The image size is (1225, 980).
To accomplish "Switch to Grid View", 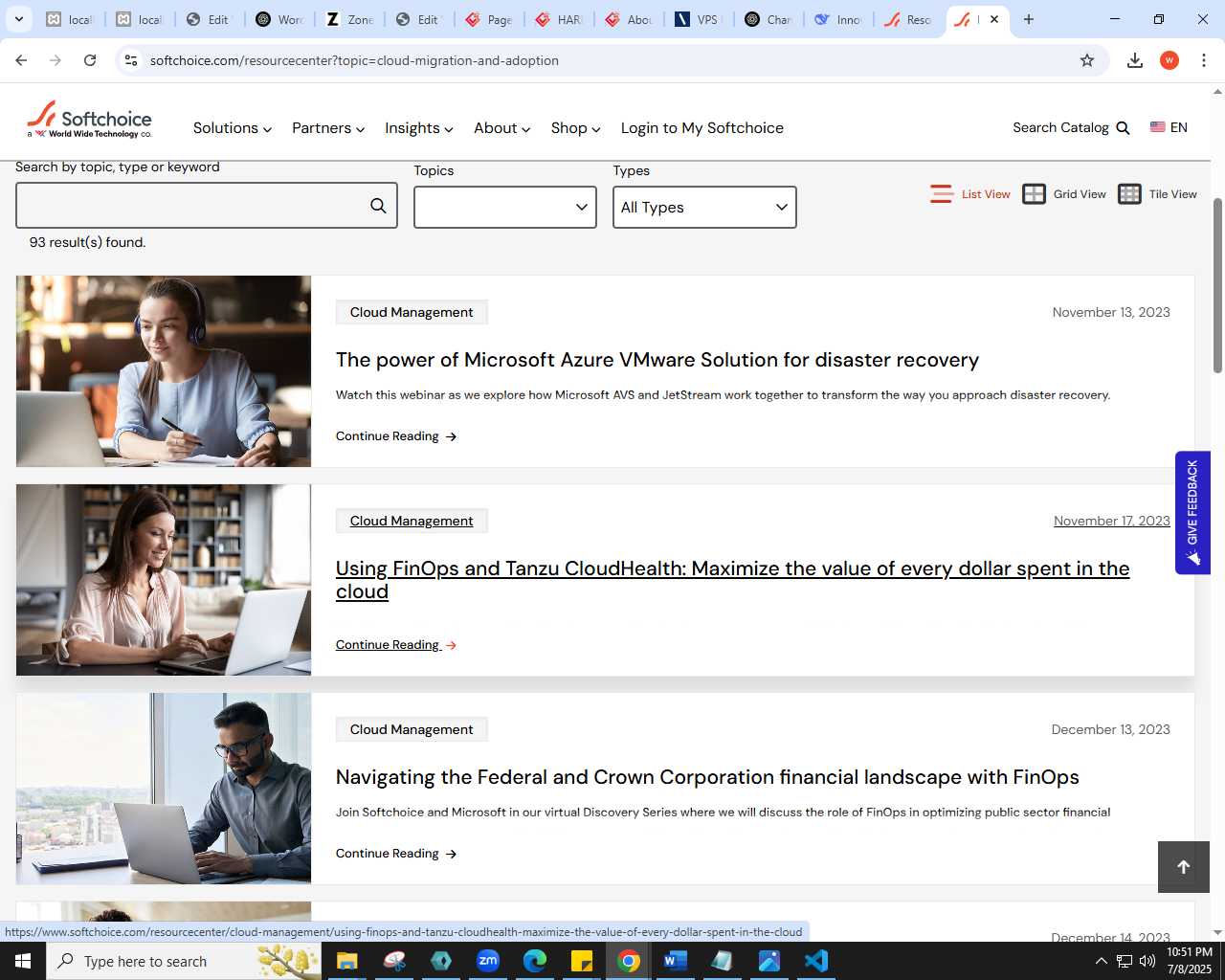I will coord(1064,194).
